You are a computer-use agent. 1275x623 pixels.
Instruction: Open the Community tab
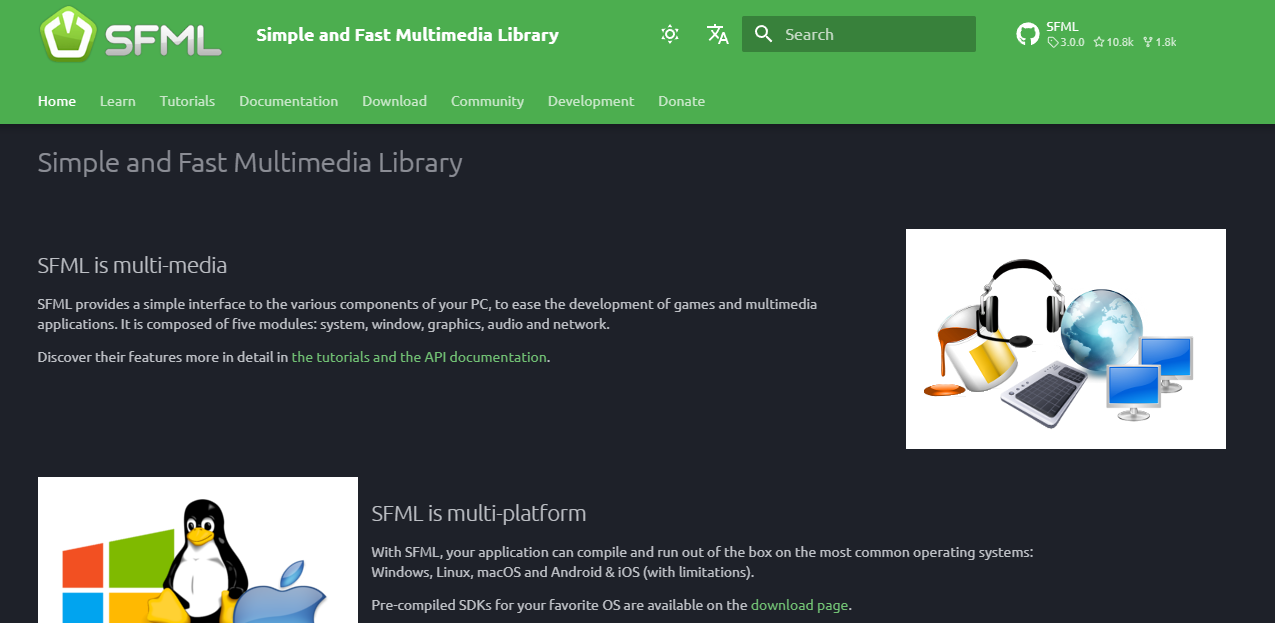tap(487, 101)
